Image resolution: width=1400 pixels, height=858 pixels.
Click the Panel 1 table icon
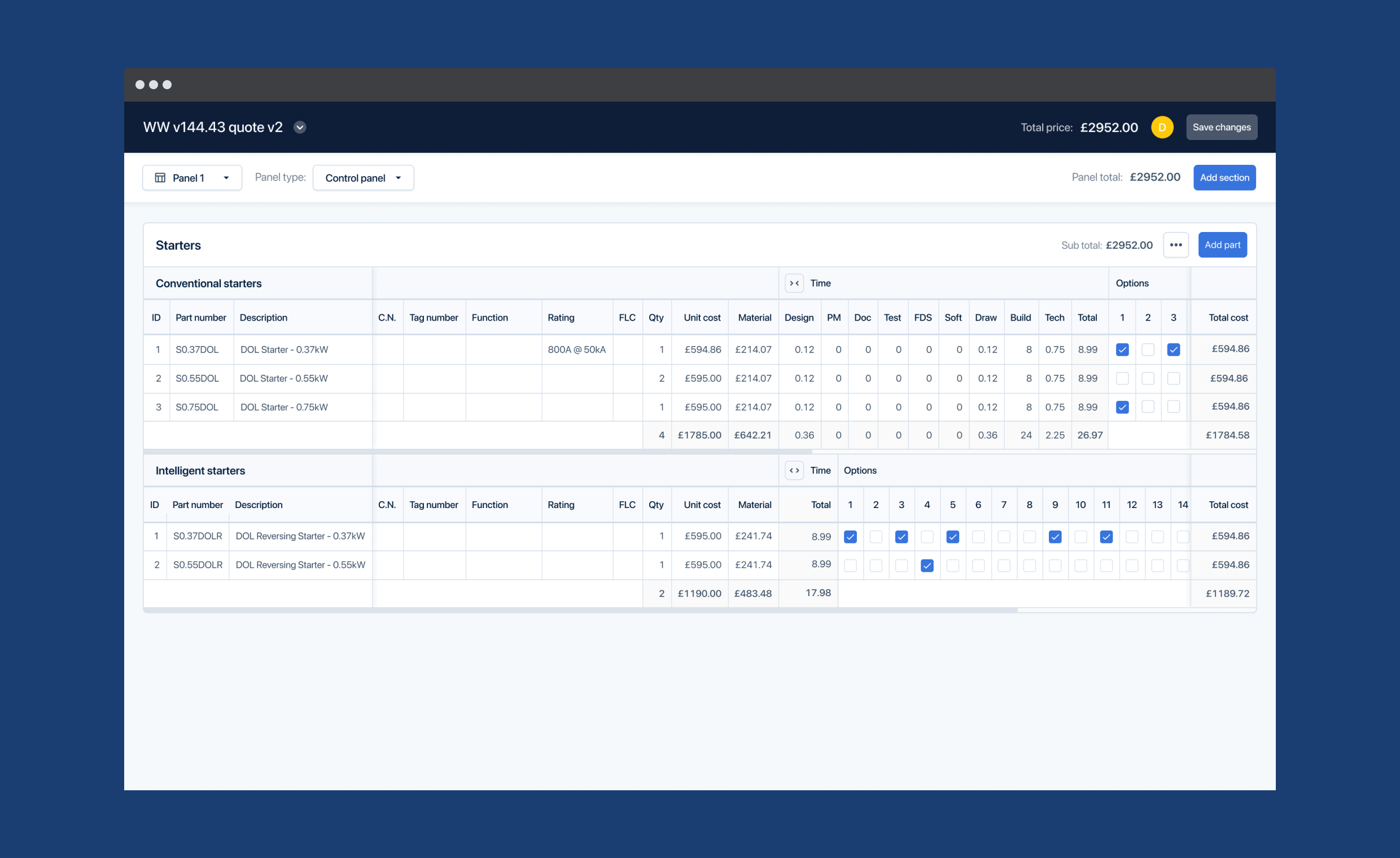pyautogui.click(x=160, y=178)
